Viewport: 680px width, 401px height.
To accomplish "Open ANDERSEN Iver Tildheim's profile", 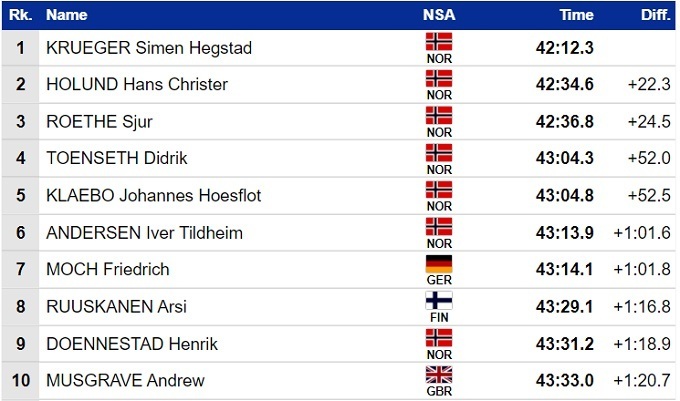I will coord(145,233).
